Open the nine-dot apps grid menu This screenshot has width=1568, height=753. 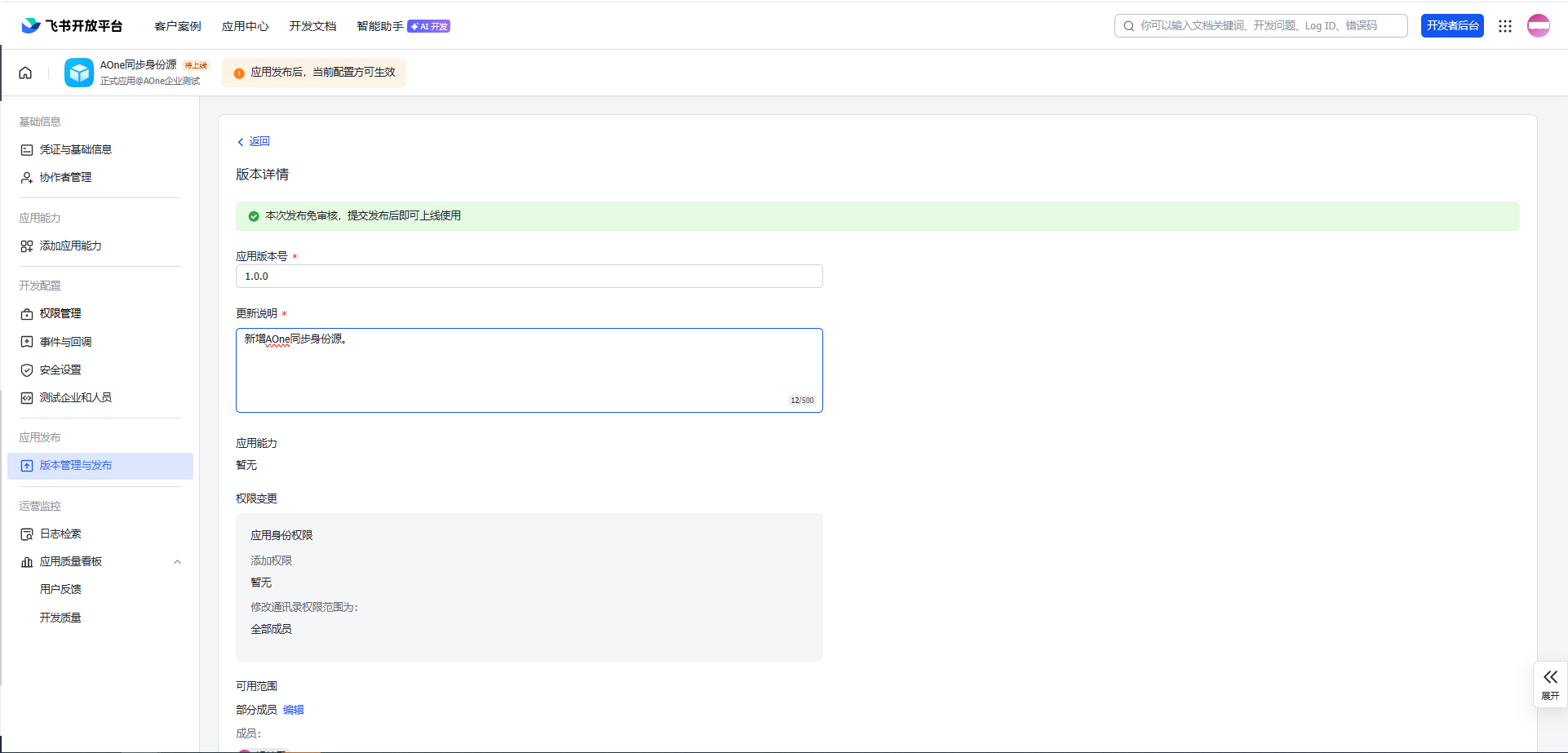[x=1505, y=26]
